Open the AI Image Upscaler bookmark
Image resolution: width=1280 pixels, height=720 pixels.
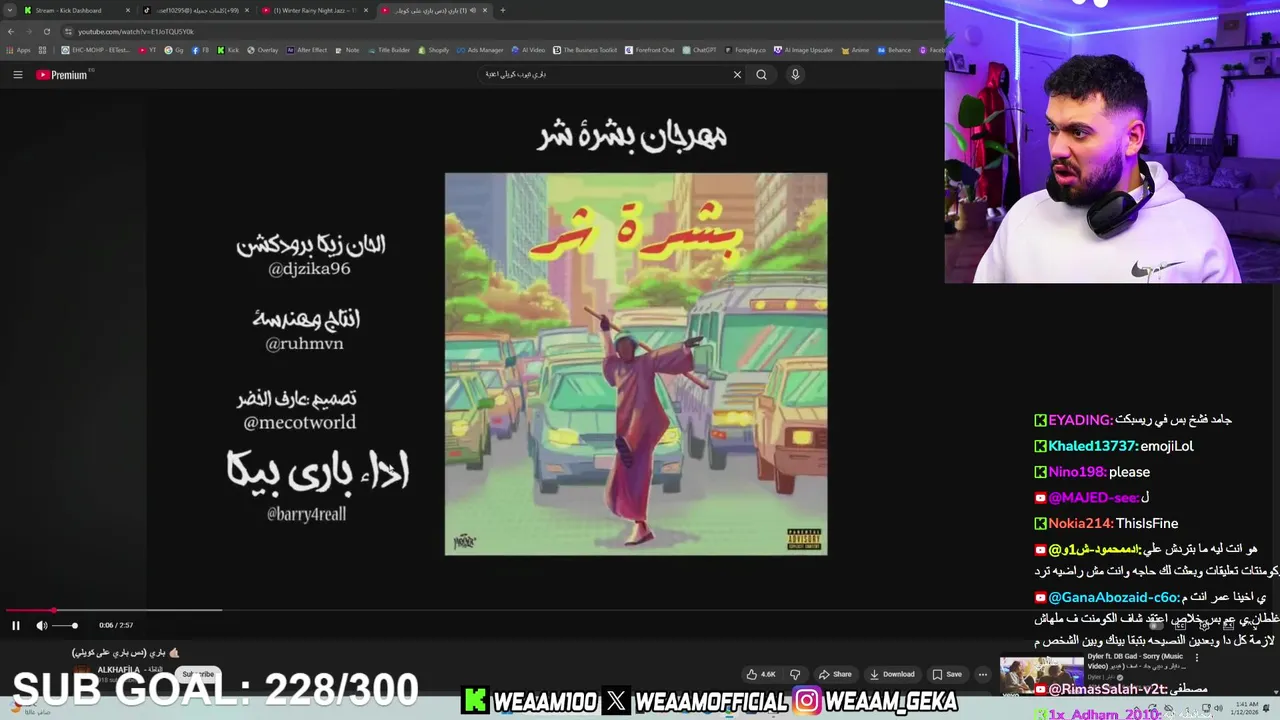803,50
